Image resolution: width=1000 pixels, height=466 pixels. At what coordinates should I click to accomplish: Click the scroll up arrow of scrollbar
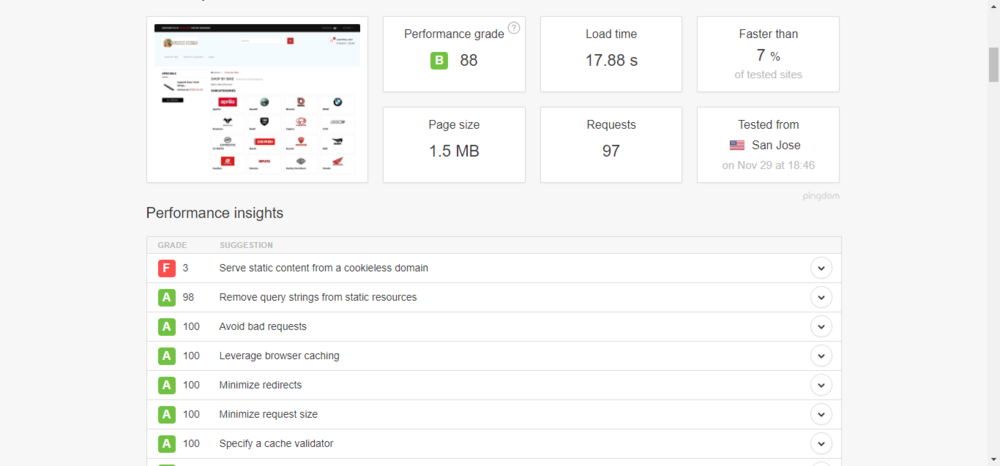[x=994, y=4]
